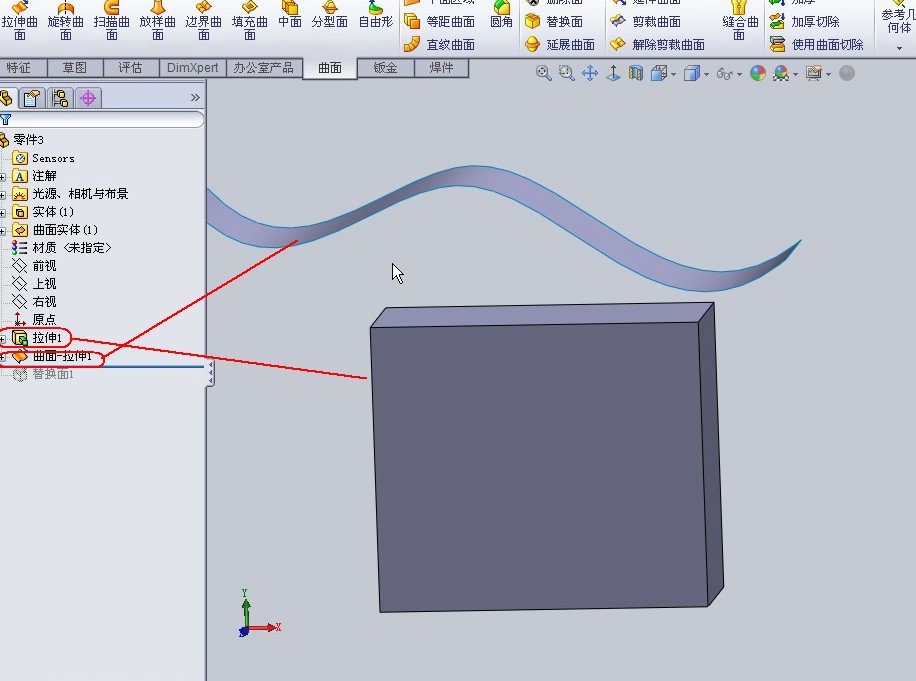Activate the yellow Section View icon
Viewport: 916px width, 681px height.
636,73
